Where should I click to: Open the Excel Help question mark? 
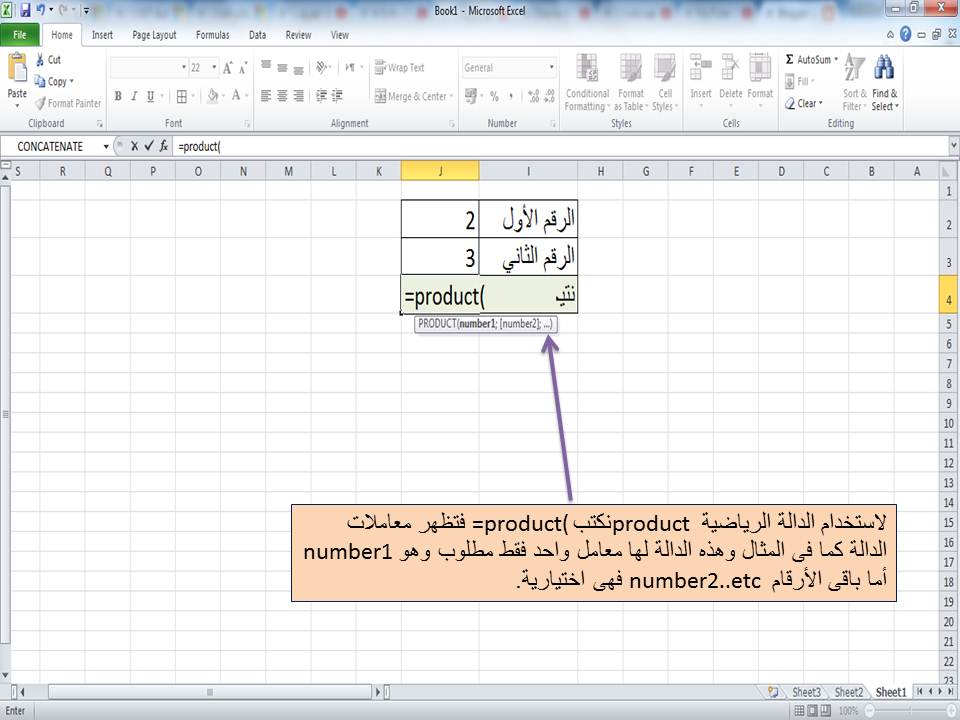906,34
